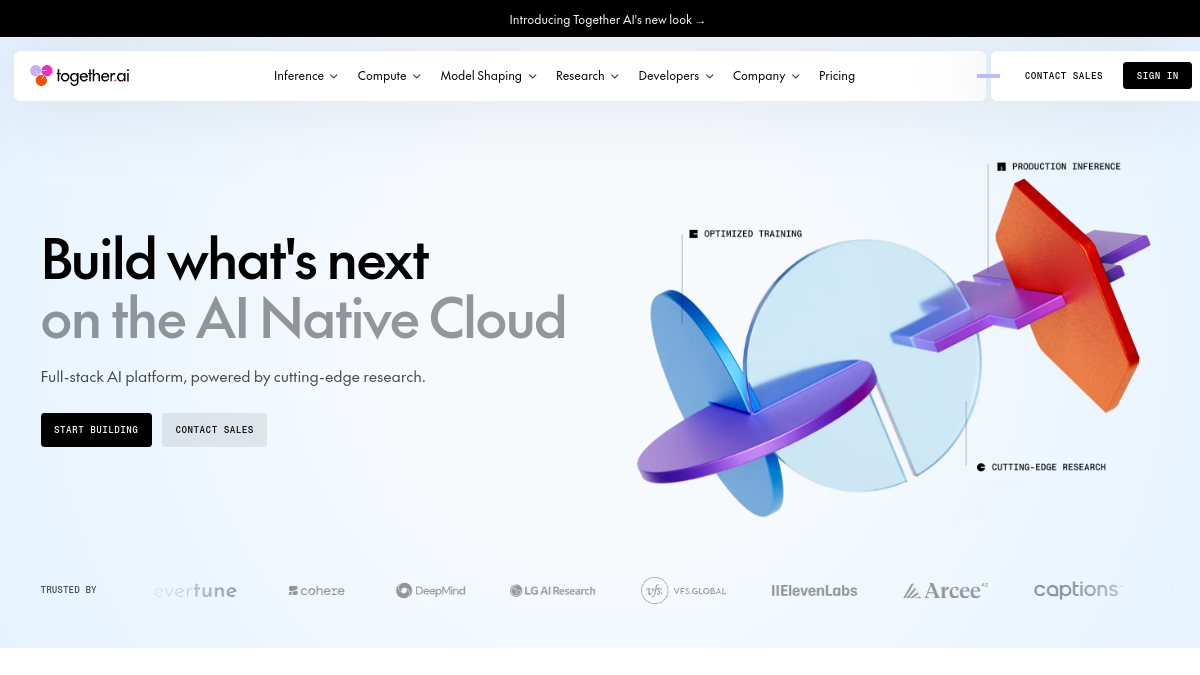Click the Cutting-Edge Research label
This screenshot has width=1200, height=675.
pos(1041,467)
